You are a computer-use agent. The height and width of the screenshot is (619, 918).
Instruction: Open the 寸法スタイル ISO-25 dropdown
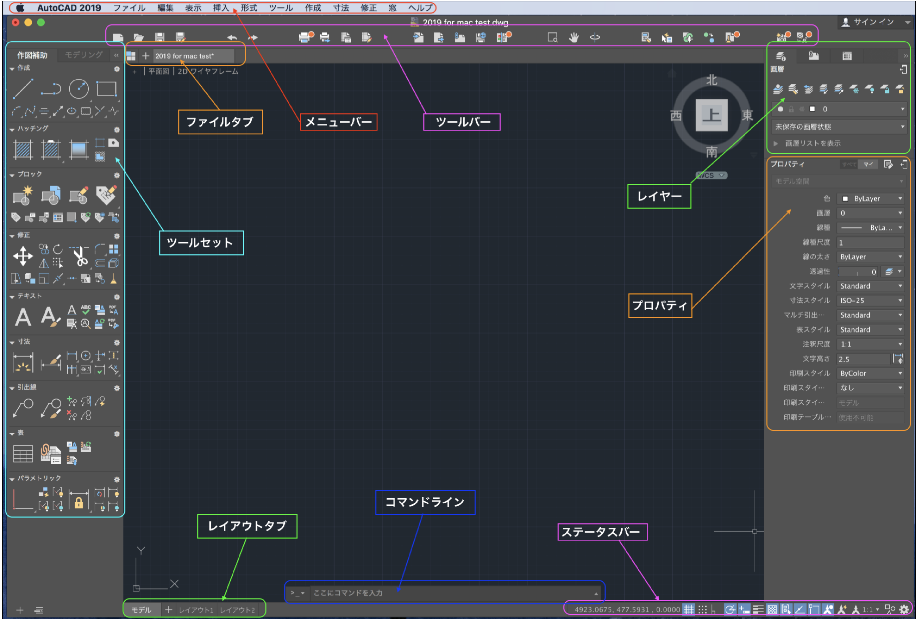tap(871, 300)
